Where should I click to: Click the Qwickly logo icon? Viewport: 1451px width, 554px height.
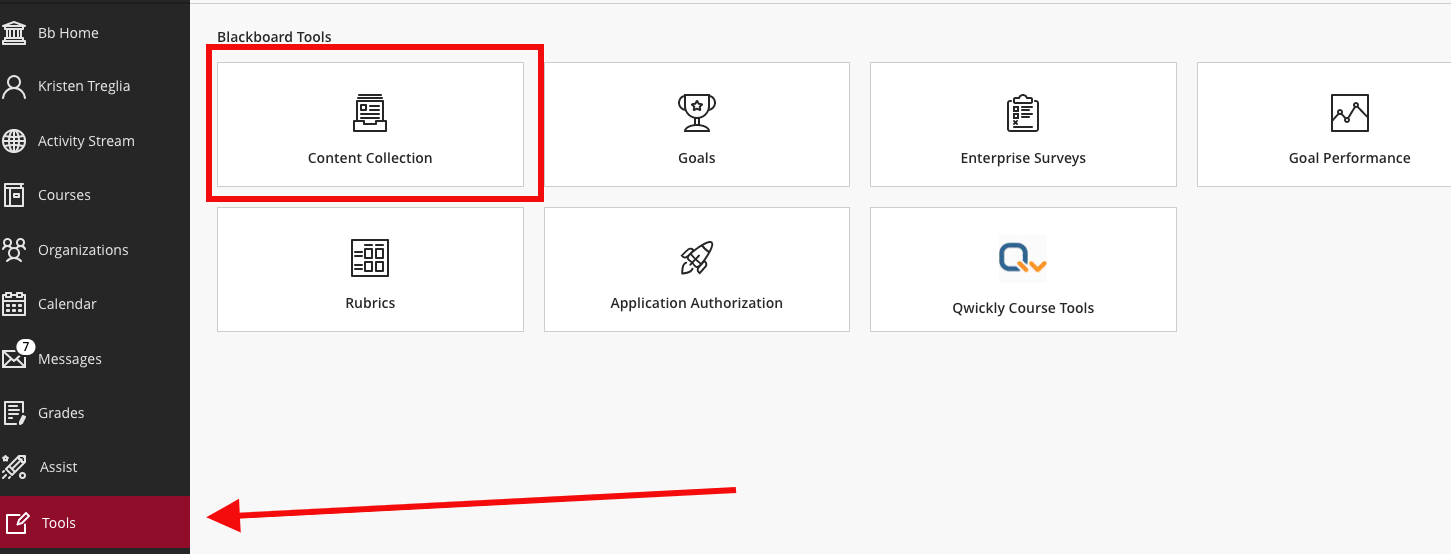pos(1023,258)
